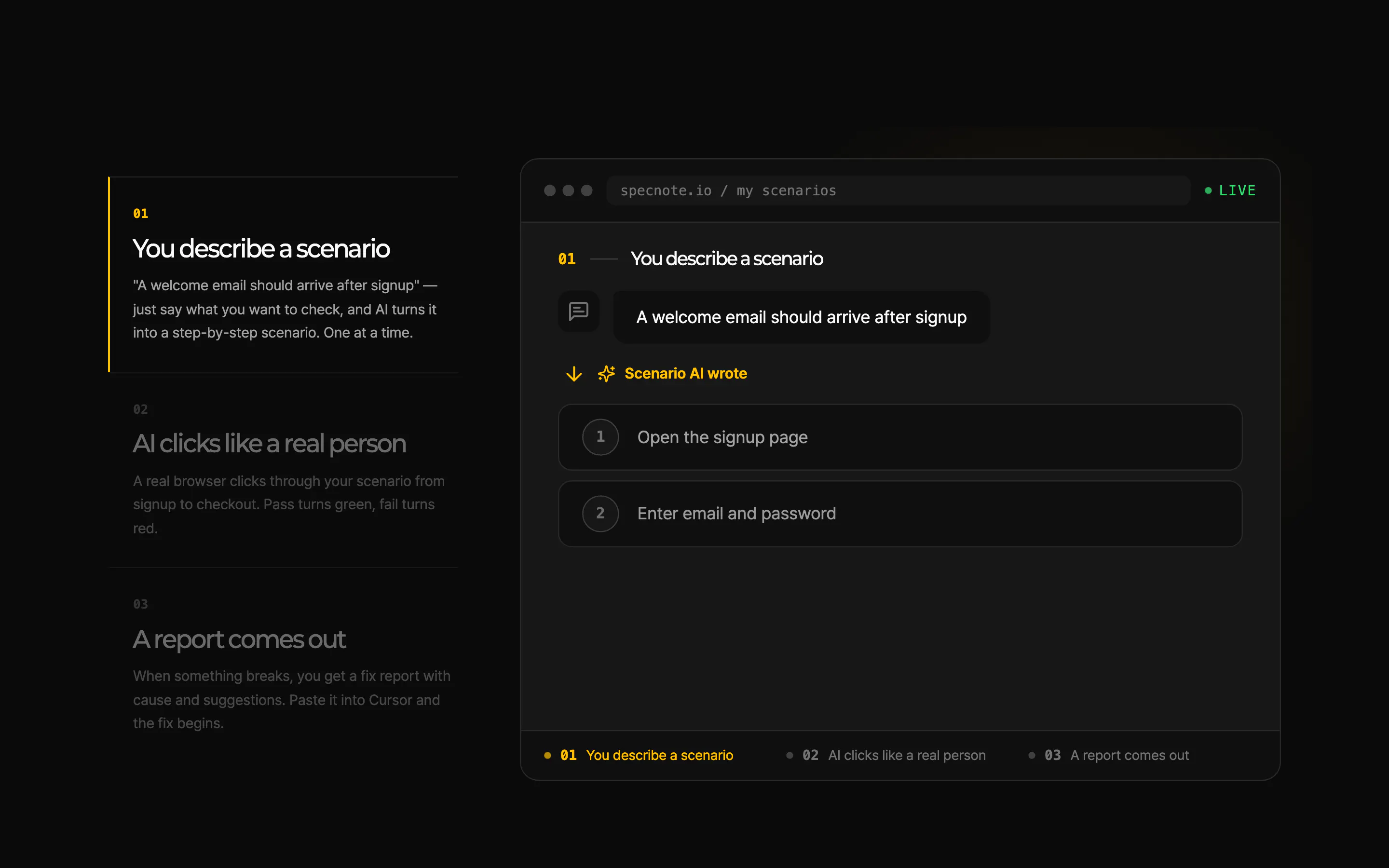Click the 03 number above A report heading
This screenshot has width=1389, height=868.
(141, 604)
